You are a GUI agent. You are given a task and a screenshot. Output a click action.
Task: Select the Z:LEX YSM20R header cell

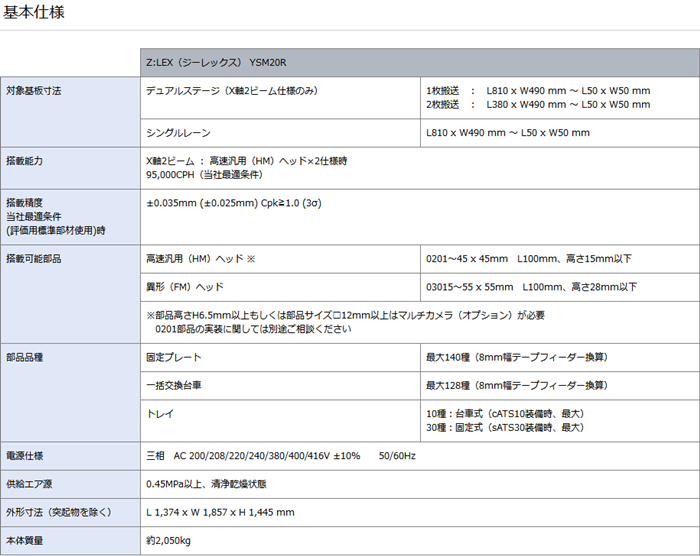click(420, 63)
